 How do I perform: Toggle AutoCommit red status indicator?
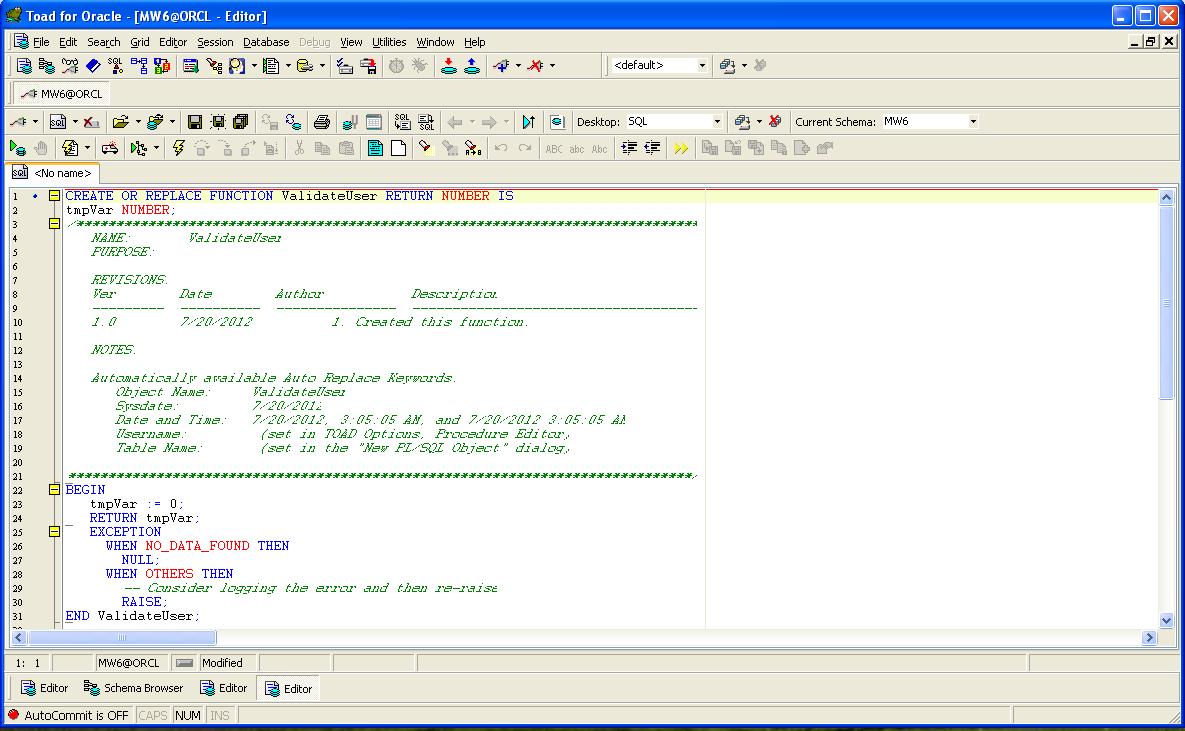[13, 714]
